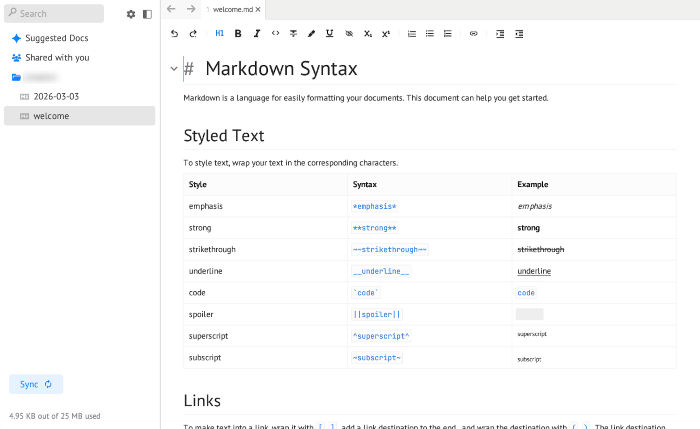Click the Redo icon in the toolbar

[x=193, y=33]
